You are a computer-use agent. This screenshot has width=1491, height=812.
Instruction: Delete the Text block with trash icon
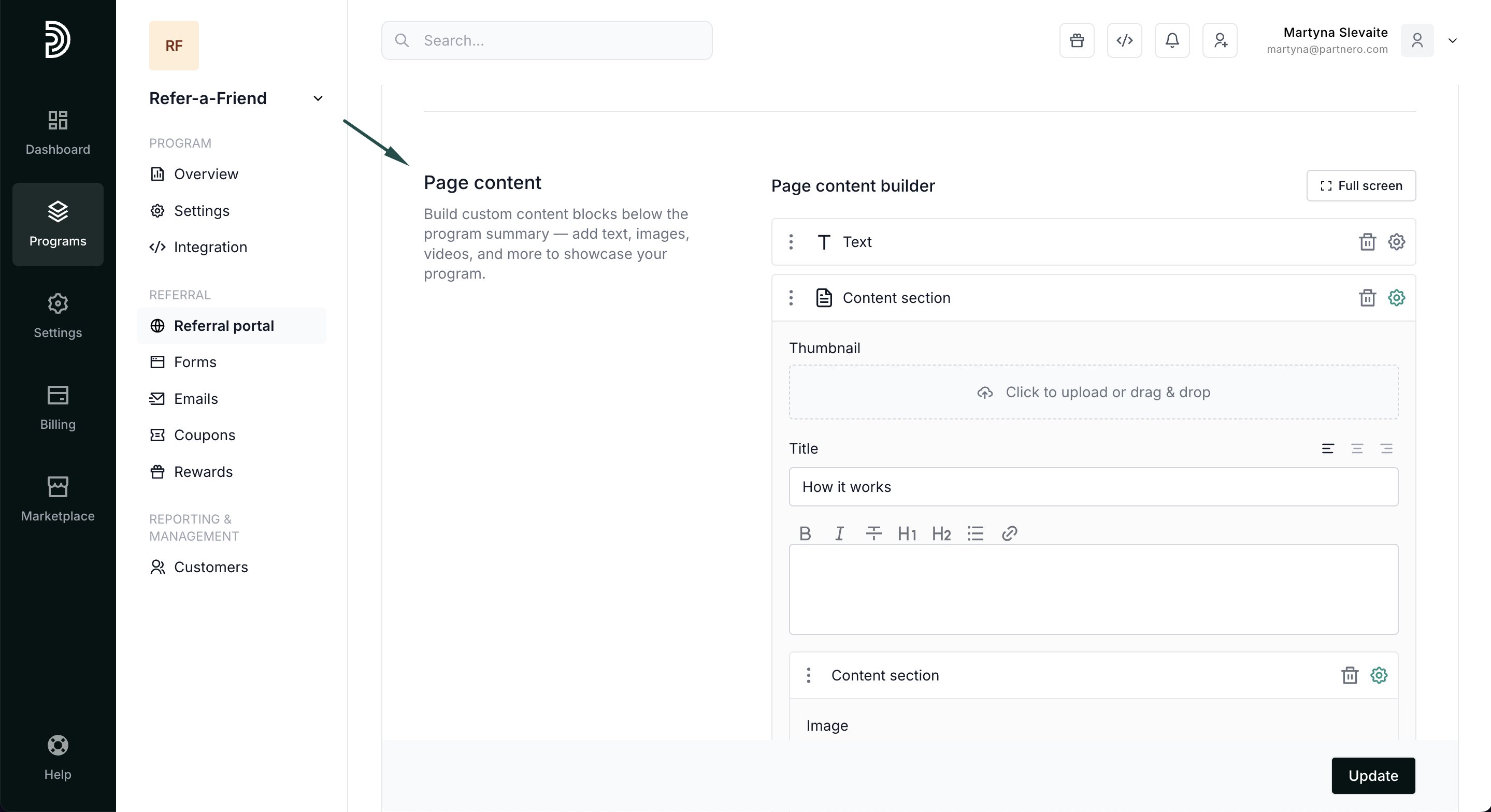(x=1367, y=242)
